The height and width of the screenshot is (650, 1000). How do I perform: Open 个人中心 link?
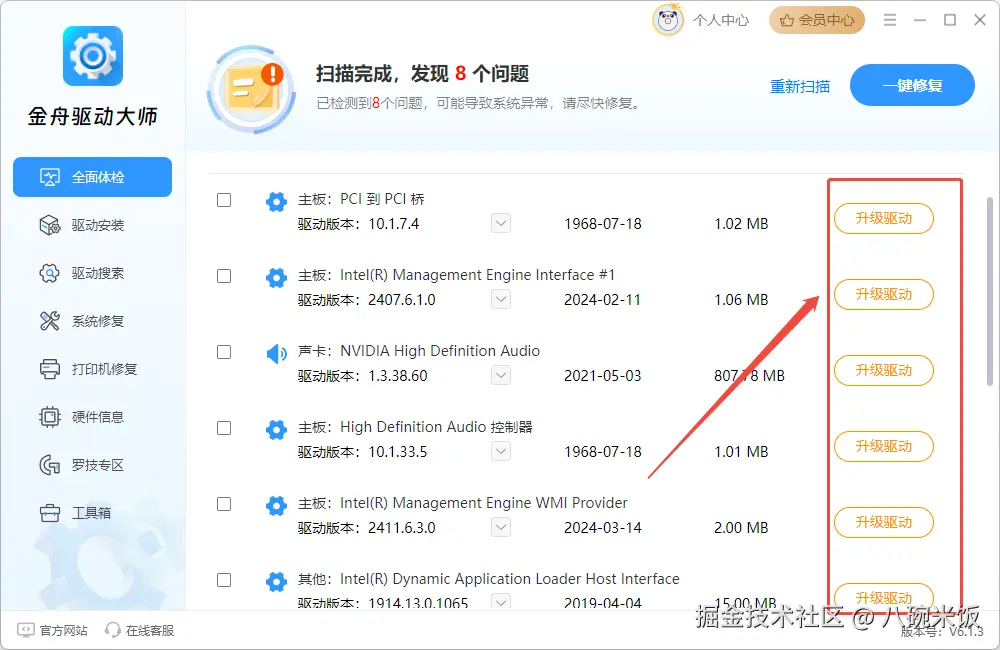click(x=721, y=20)
